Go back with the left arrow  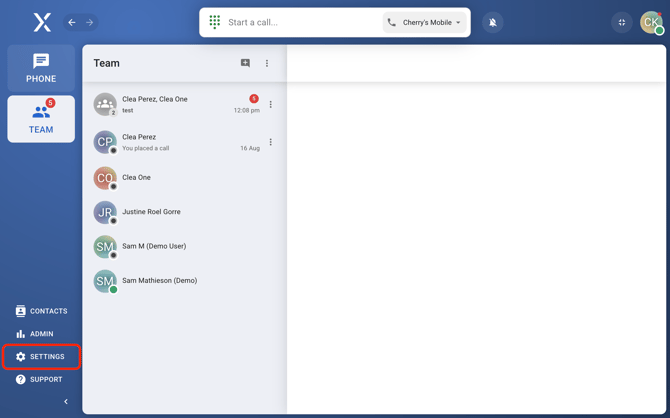[x=72, y=22]
